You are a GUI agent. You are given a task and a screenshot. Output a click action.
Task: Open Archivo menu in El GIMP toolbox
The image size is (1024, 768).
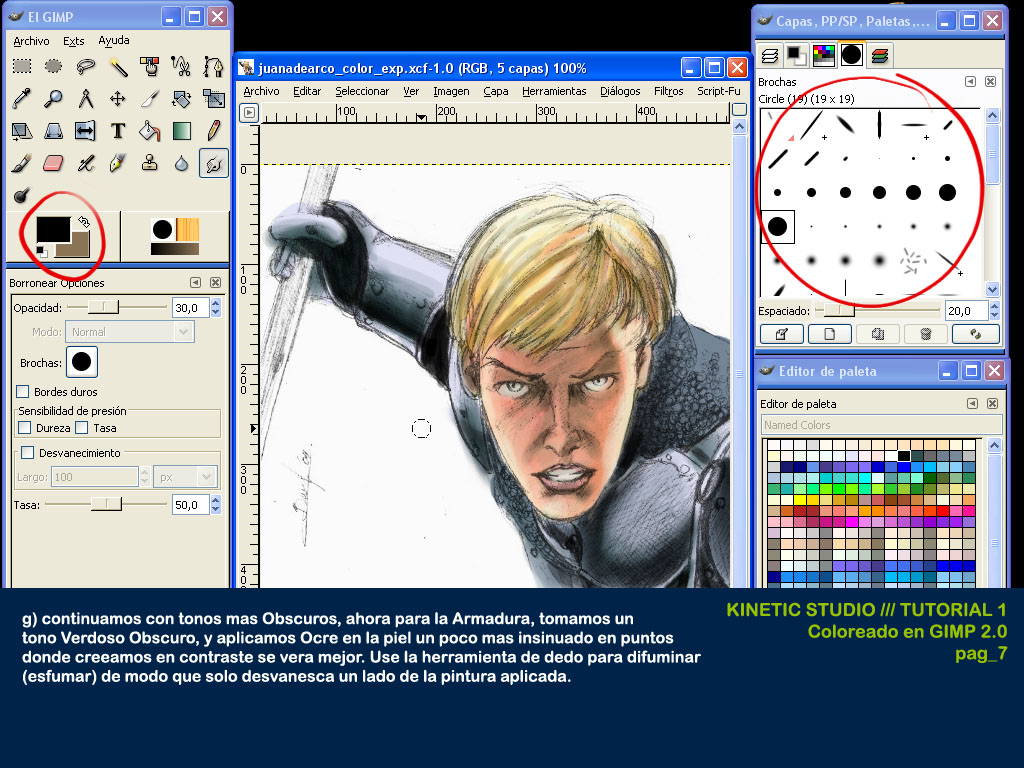[31, 40]
